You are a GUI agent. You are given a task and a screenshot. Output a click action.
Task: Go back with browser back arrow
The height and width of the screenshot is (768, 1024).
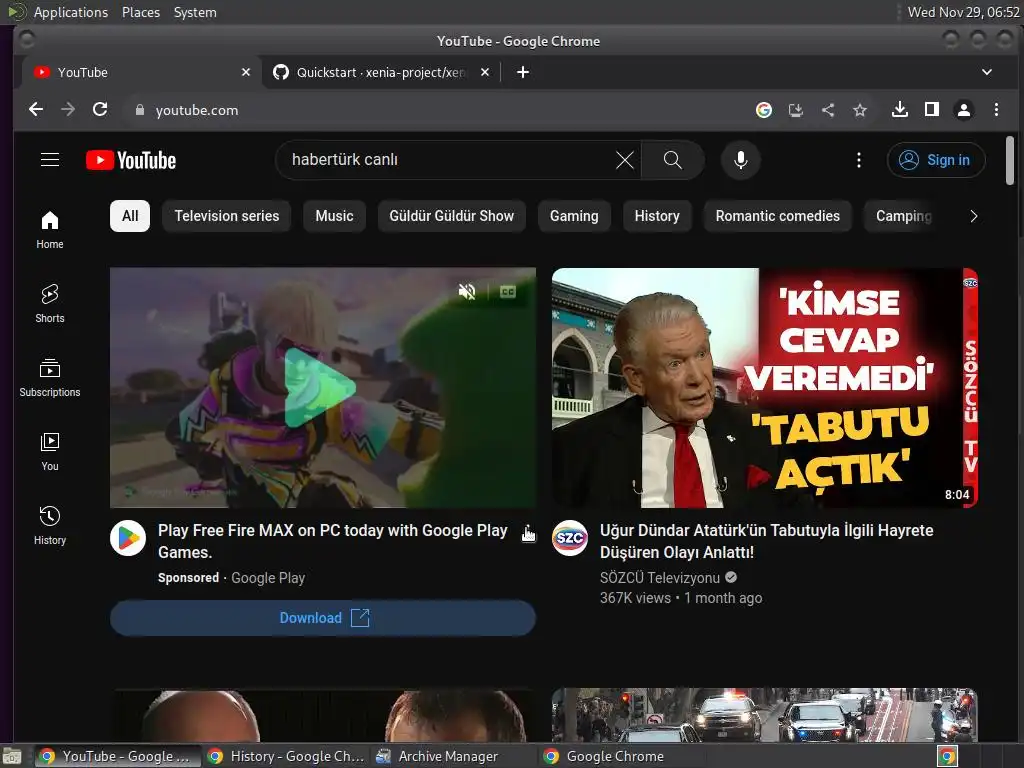36,110
